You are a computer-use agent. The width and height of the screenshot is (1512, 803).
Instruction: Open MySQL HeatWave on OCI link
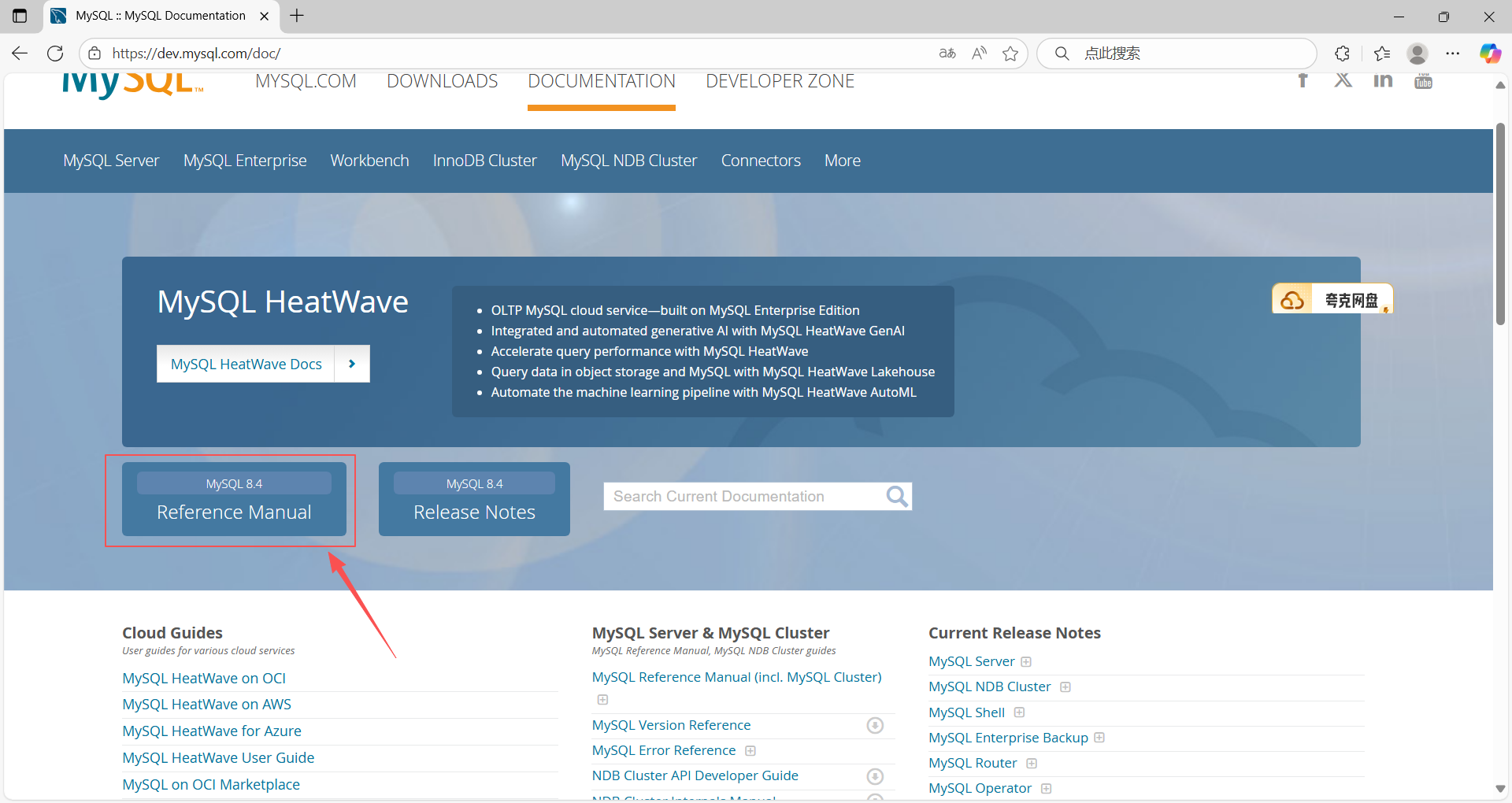(204, 679)
